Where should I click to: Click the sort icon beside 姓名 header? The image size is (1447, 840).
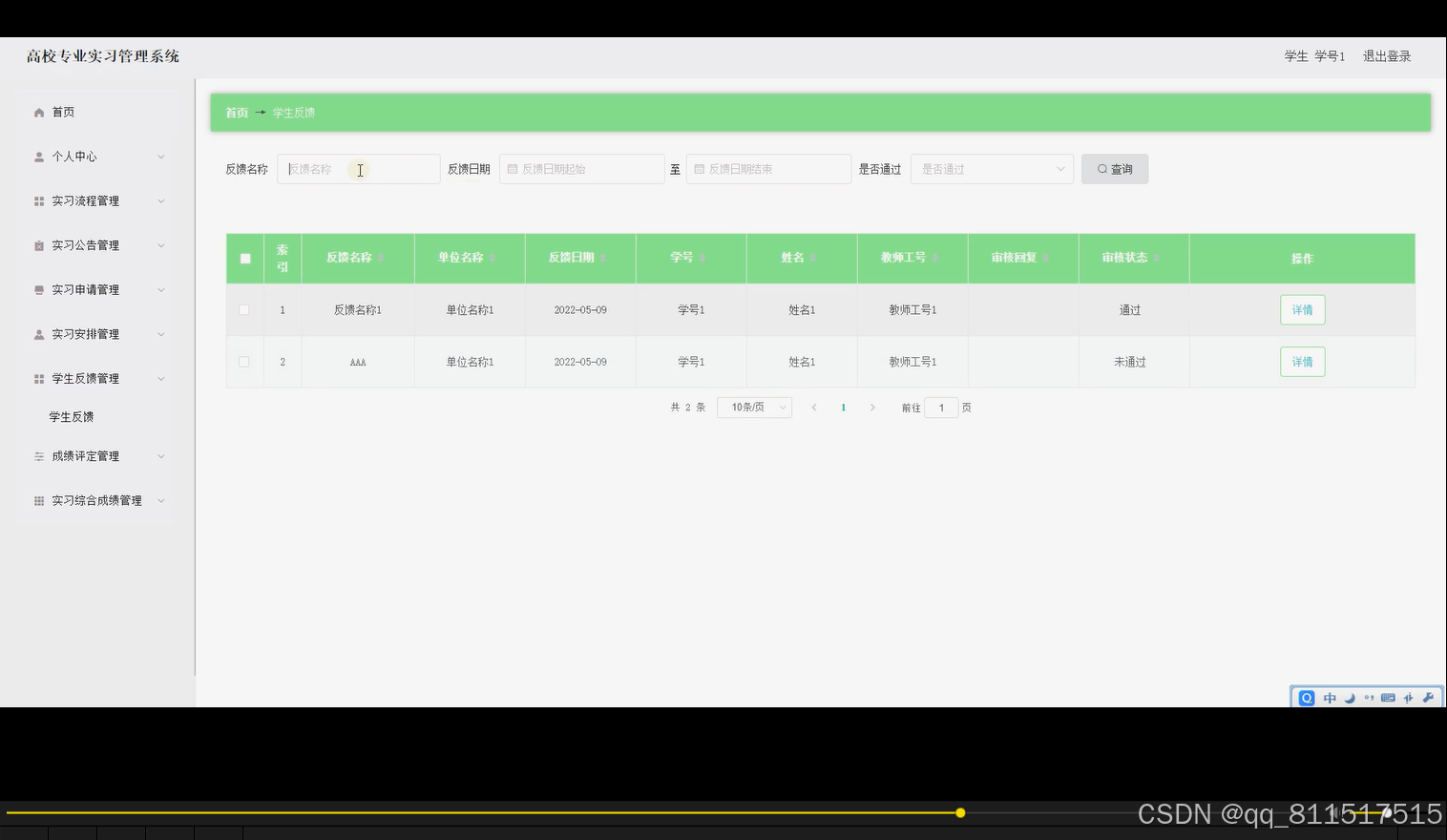[x=812, y=258]
